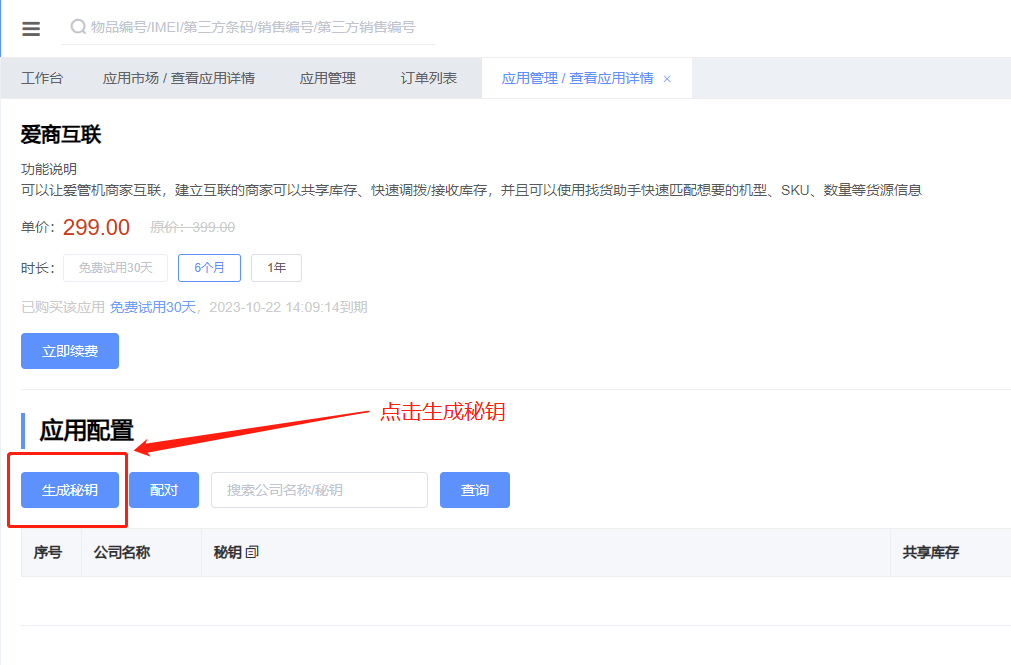Switch to the 订单列表 tab
The height and width of the screenshot is (665, 1011).
pos(429,78)
